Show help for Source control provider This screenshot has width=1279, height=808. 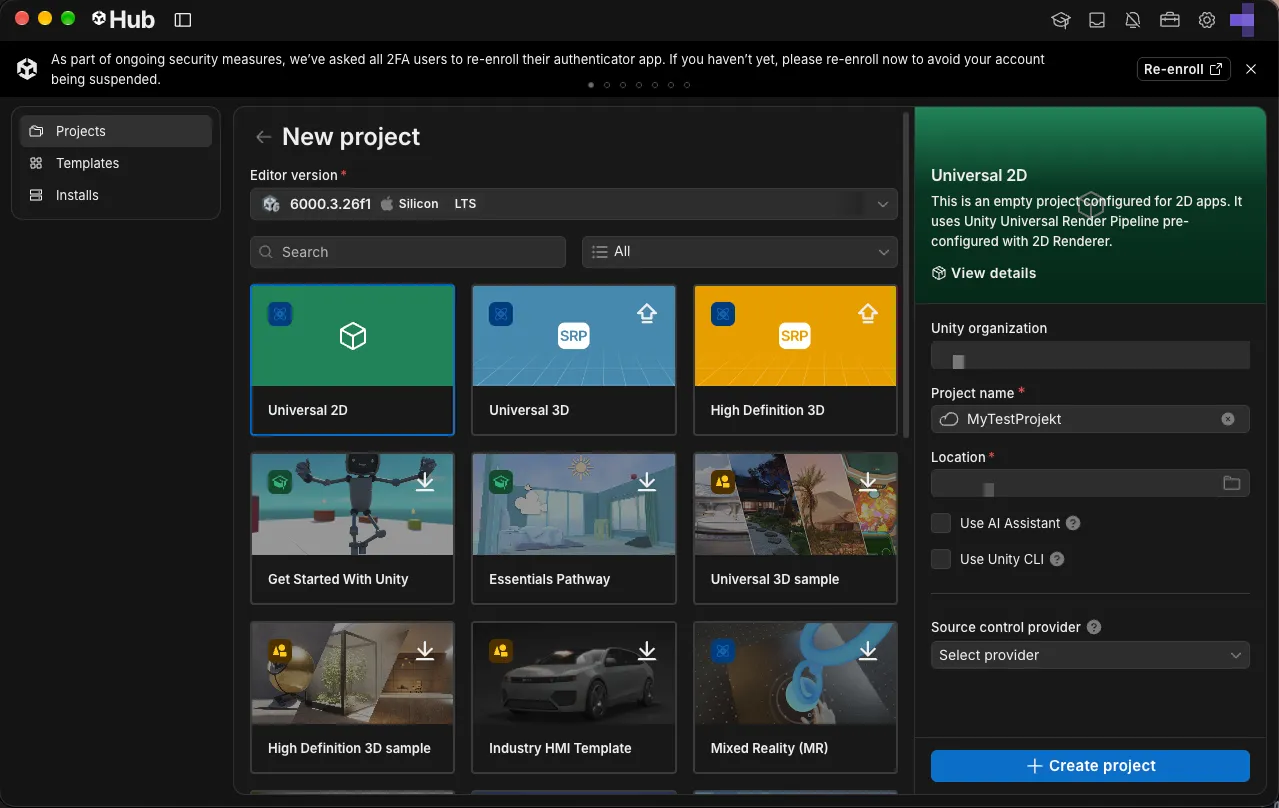point(1094,627)
